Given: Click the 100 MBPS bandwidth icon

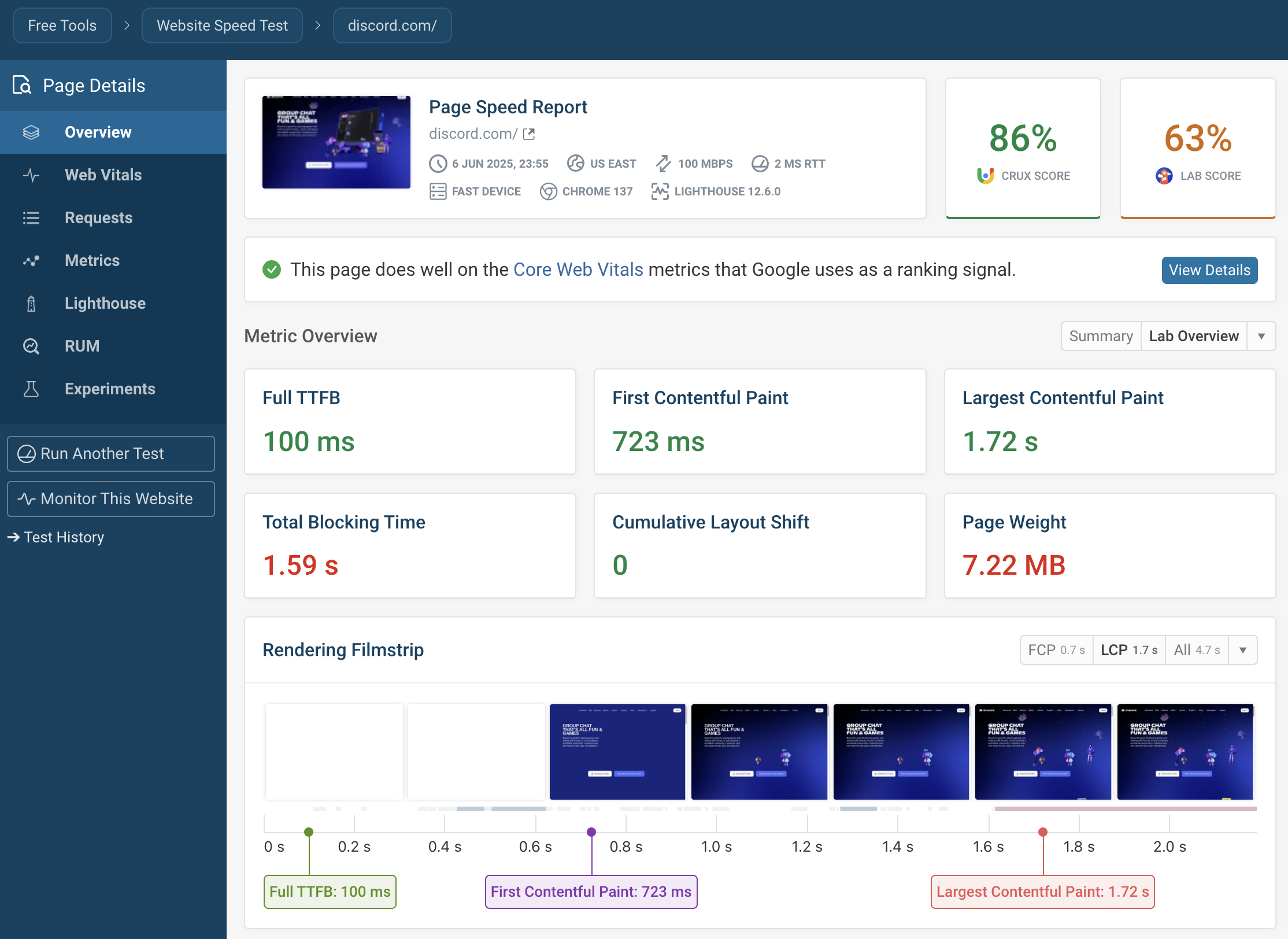Looking at the screenshot, I should click(x=664, y=164).
